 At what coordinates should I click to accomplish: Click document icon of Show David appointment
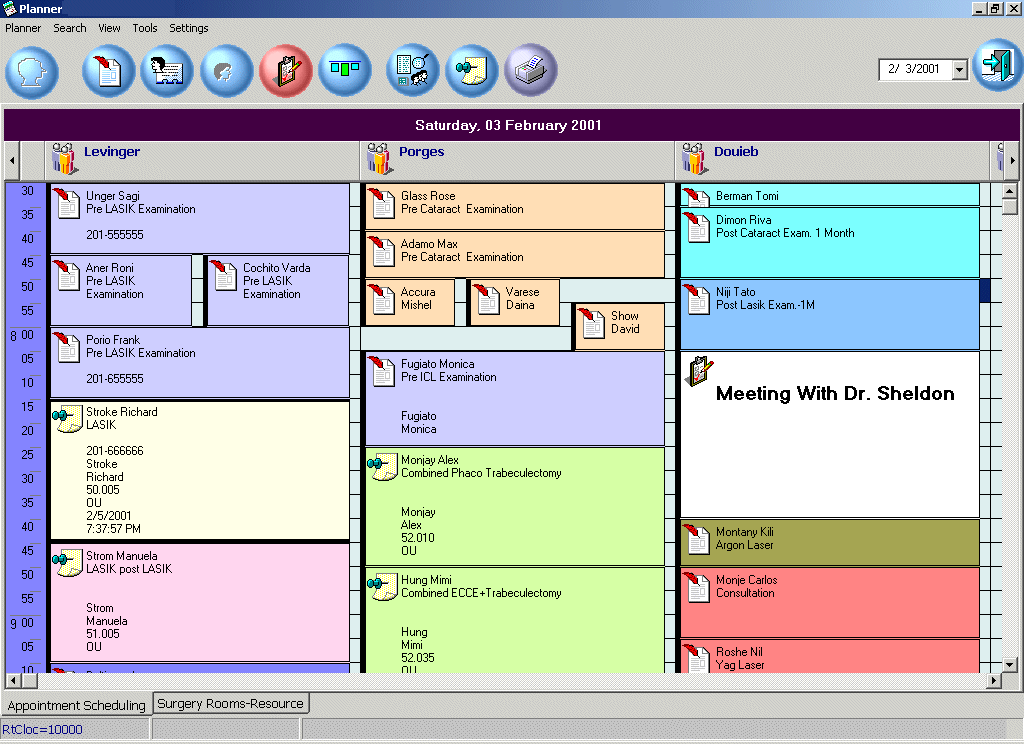point(592,323)
